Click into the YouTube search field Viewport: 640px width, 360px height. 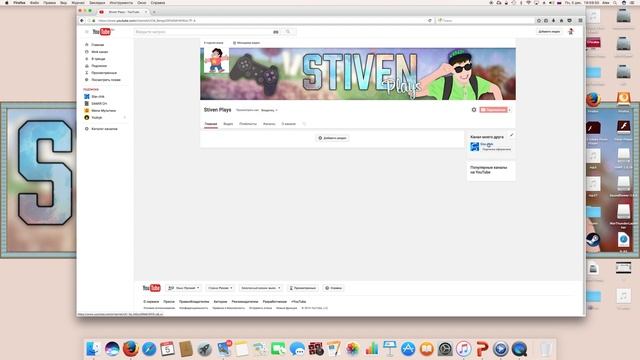click(203, 32)
